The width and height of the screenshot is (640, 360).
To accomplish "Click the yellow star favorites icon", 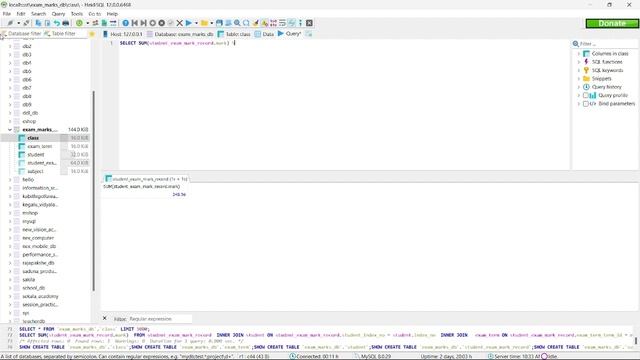I will point(92,34).
